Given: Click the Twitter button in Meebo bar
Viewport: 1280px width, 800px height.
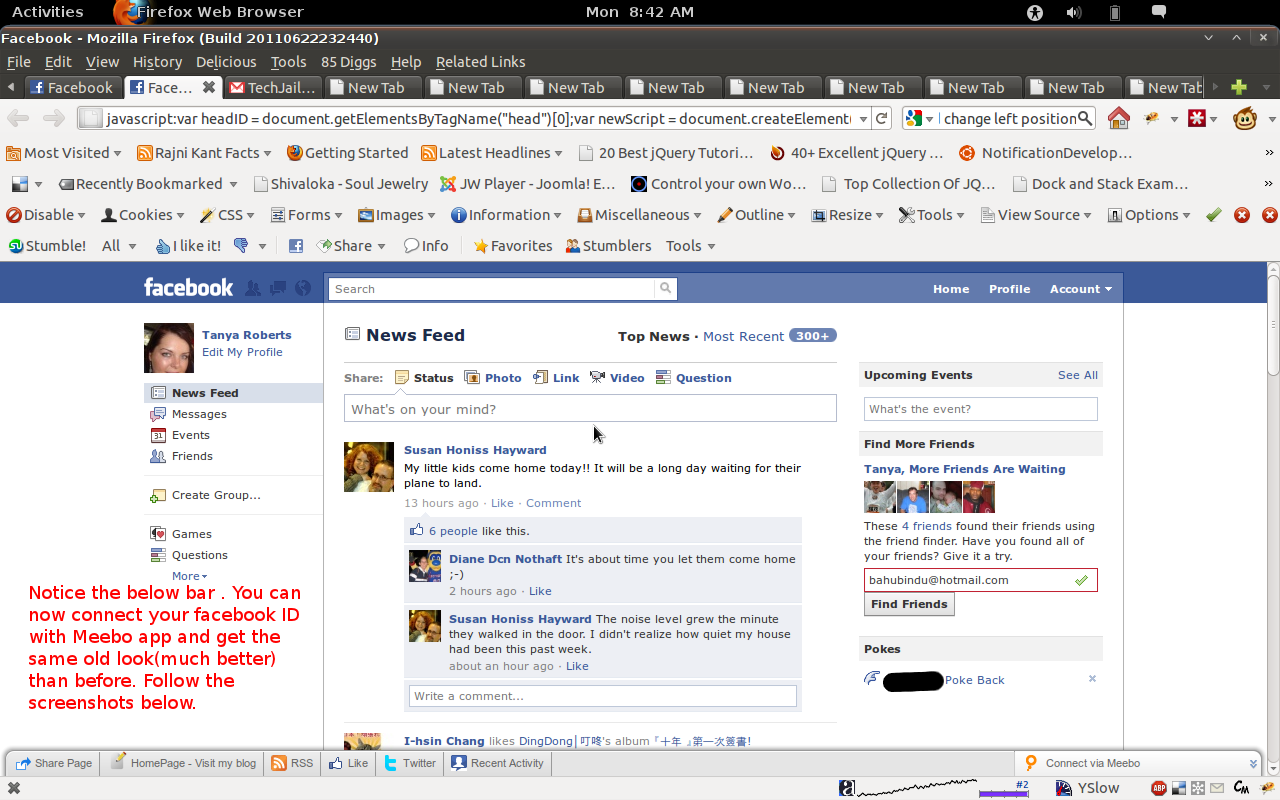Looking at the screenshot, I should click(410, 763).
